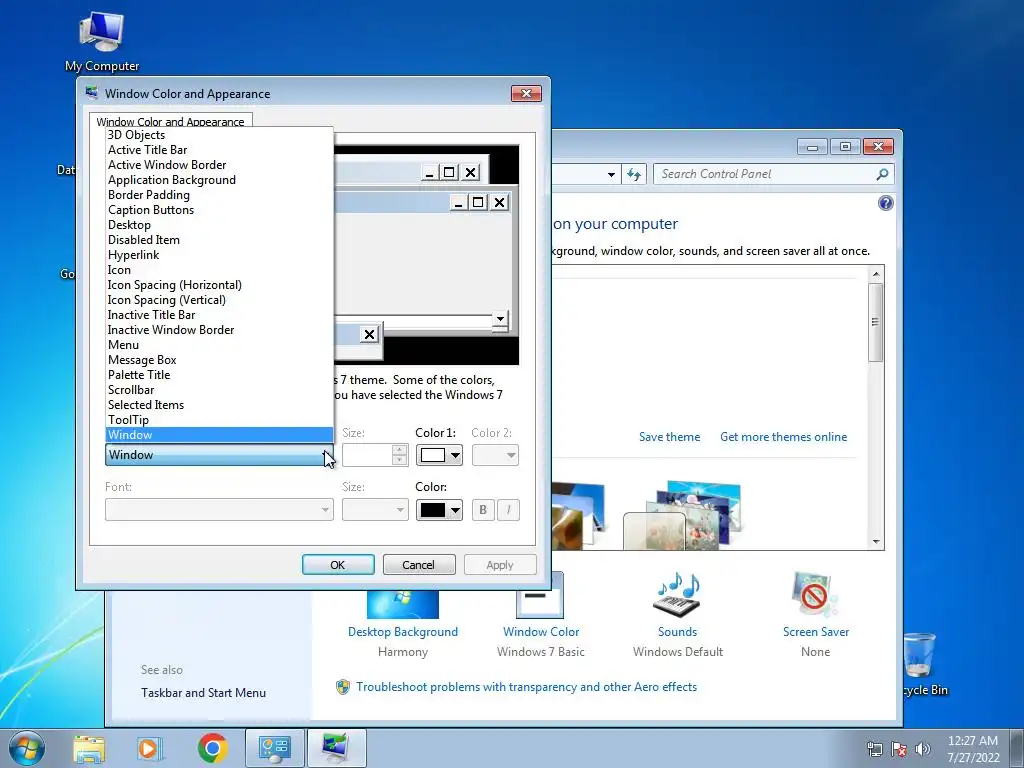Select highlighted Window entry in list
This screenshot has width=1024, height=768.
219,435
